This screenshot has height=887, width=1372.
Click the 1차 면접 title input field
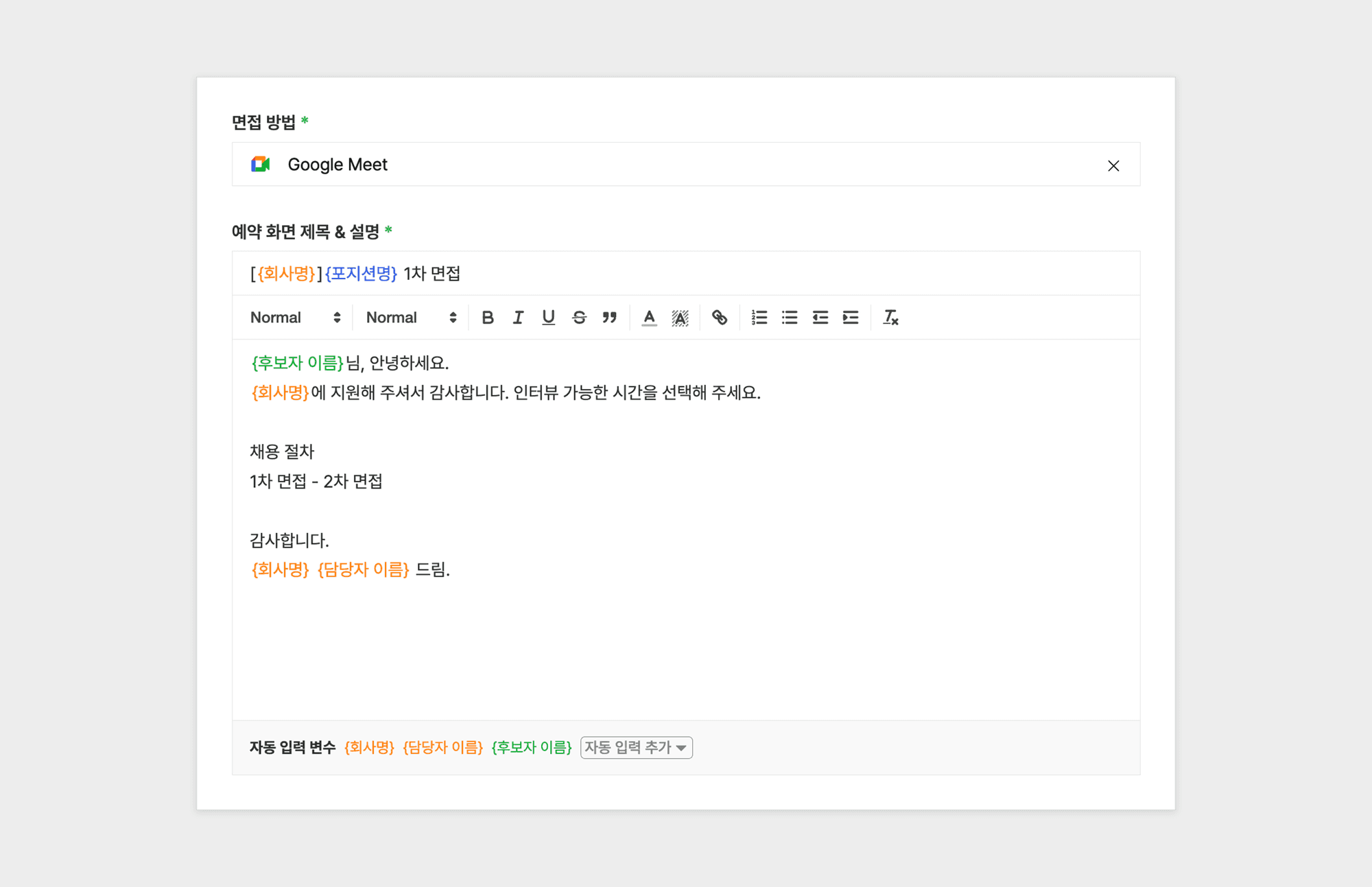(x=686, y=274)
